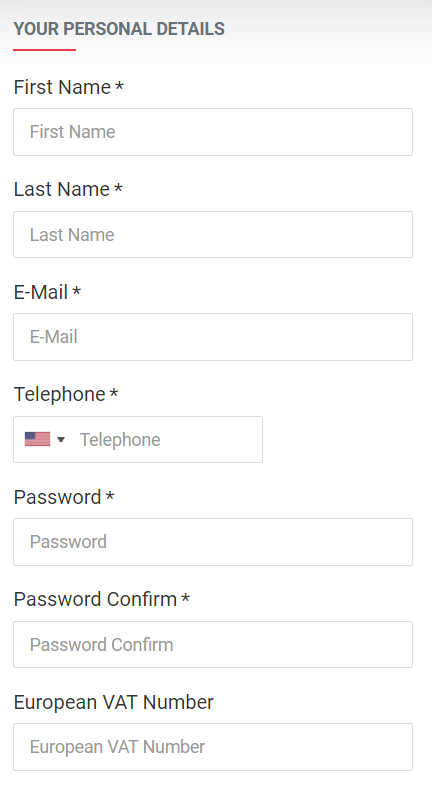Click the "Last Name" field label
This screenshot has height=790, width=432.
pyautogui.click(x=61, y=189)
